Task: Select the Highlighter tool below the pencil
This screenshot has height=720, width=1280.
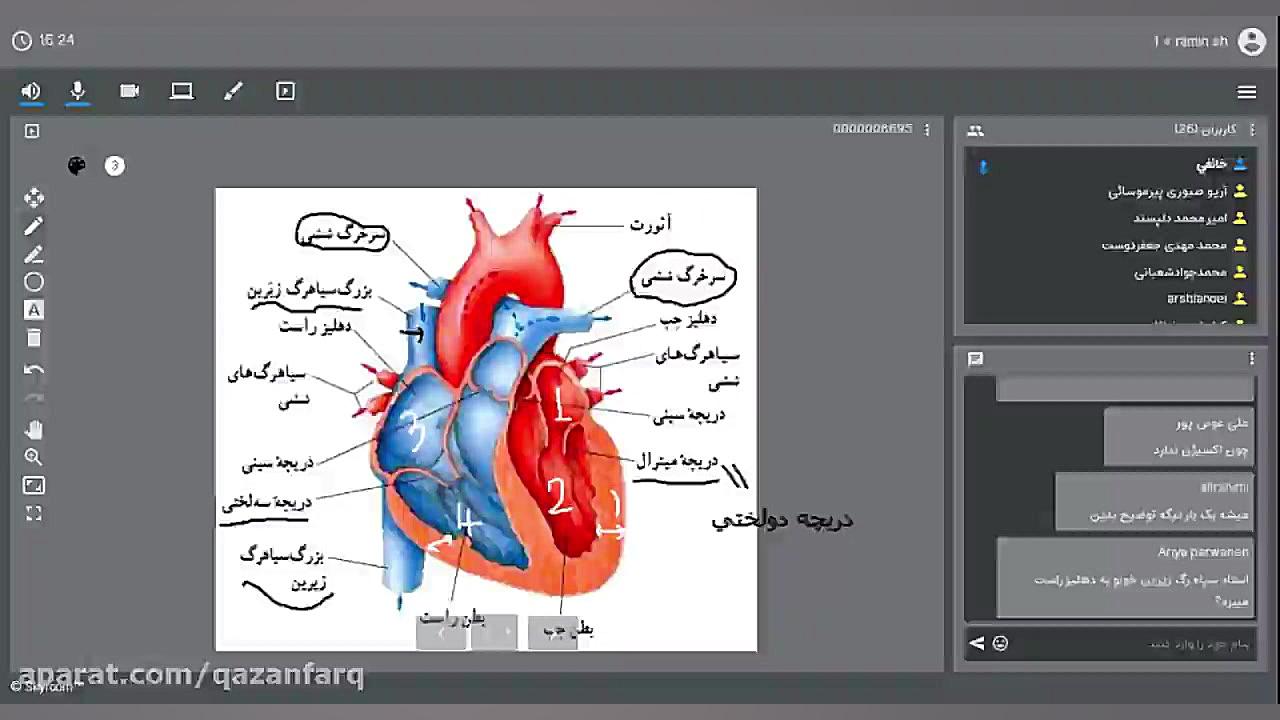Action: click(x=34, y=254)
